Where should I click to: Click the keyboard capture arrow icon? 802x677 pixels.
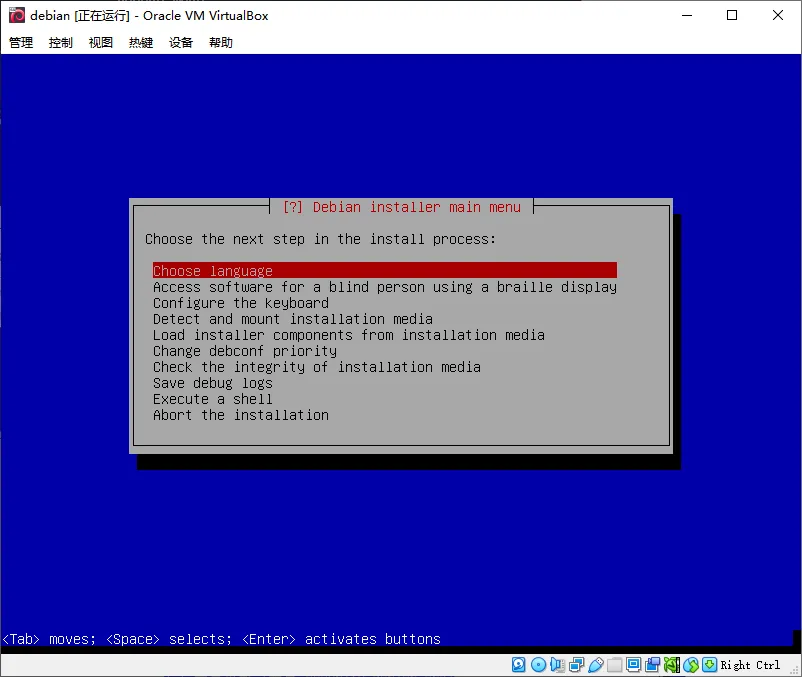[709, 665]
